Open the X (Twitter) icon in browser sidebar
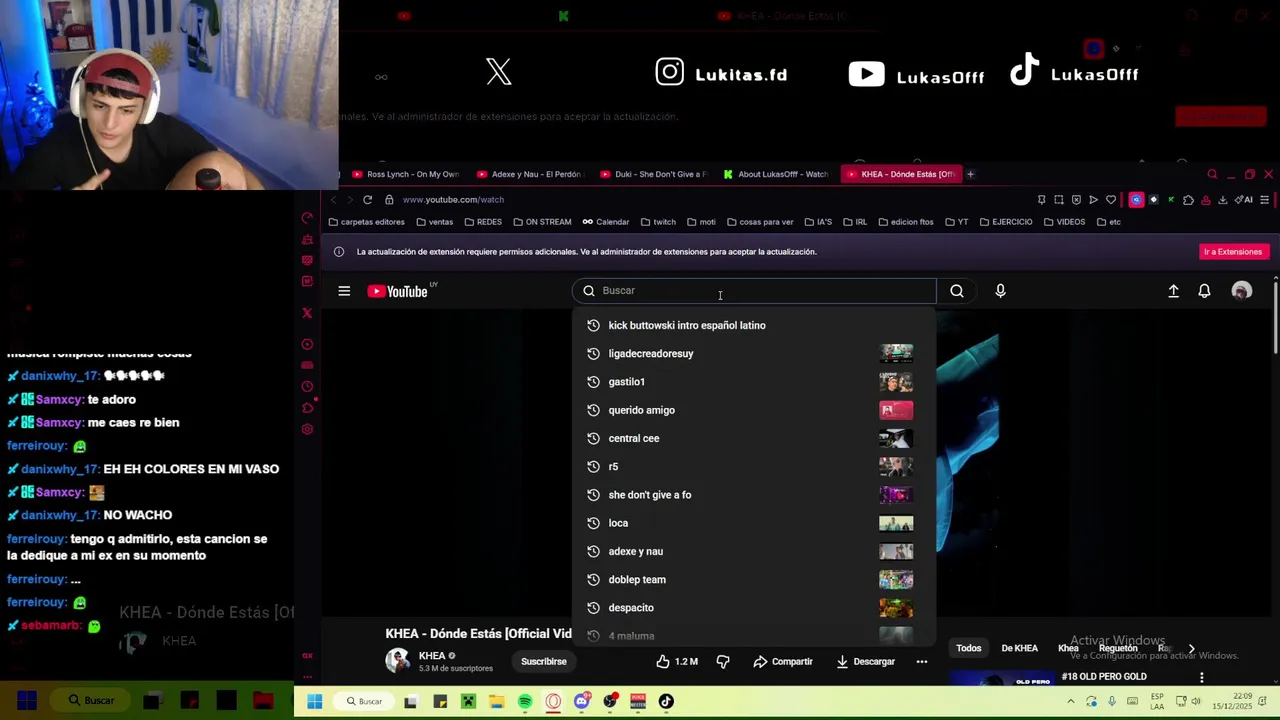Viewport: 1280px width, 720px height. [x=307, y=313]
